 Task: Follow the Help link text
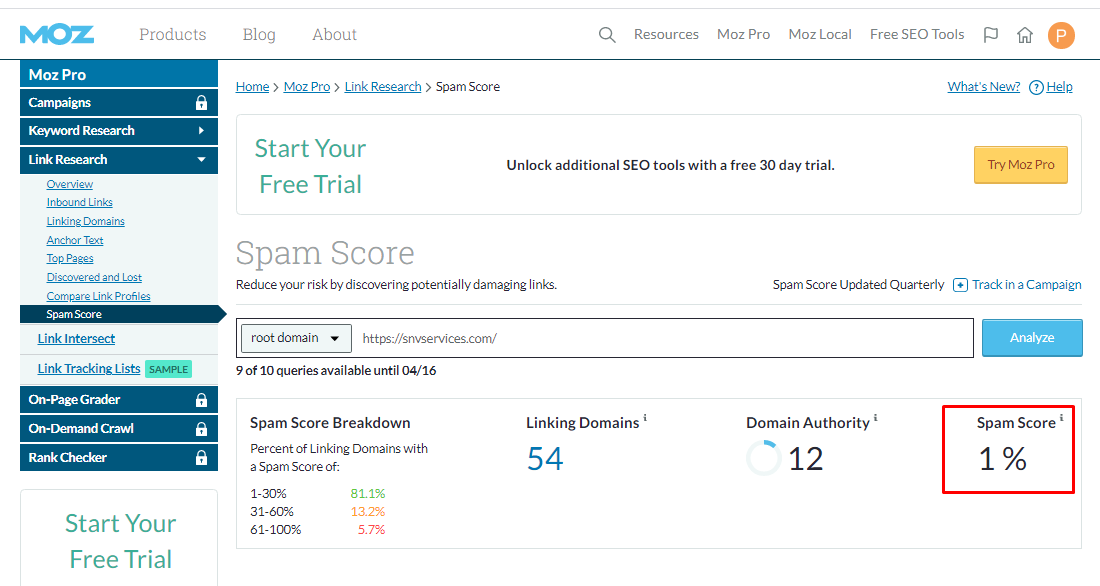(x=1059, y=86)
